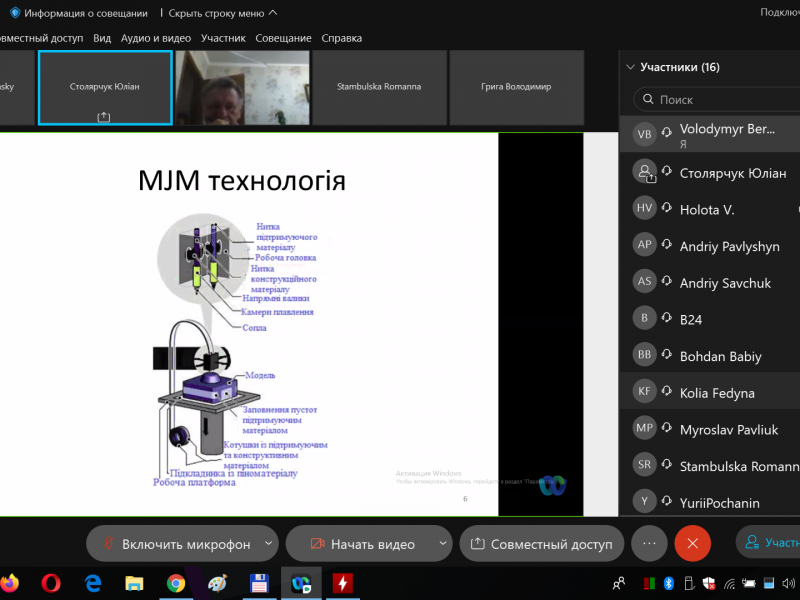
Task: Click the Совместный доступ share button
Action: tap(541, 544)
